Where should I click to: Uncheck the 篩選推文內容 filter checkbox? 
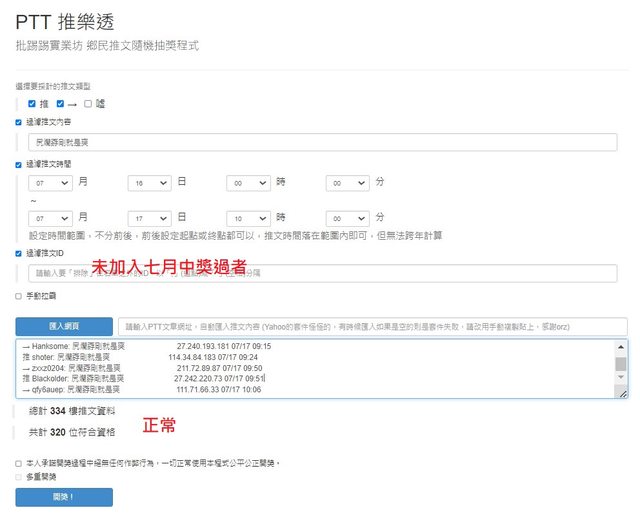coord(19,122)
